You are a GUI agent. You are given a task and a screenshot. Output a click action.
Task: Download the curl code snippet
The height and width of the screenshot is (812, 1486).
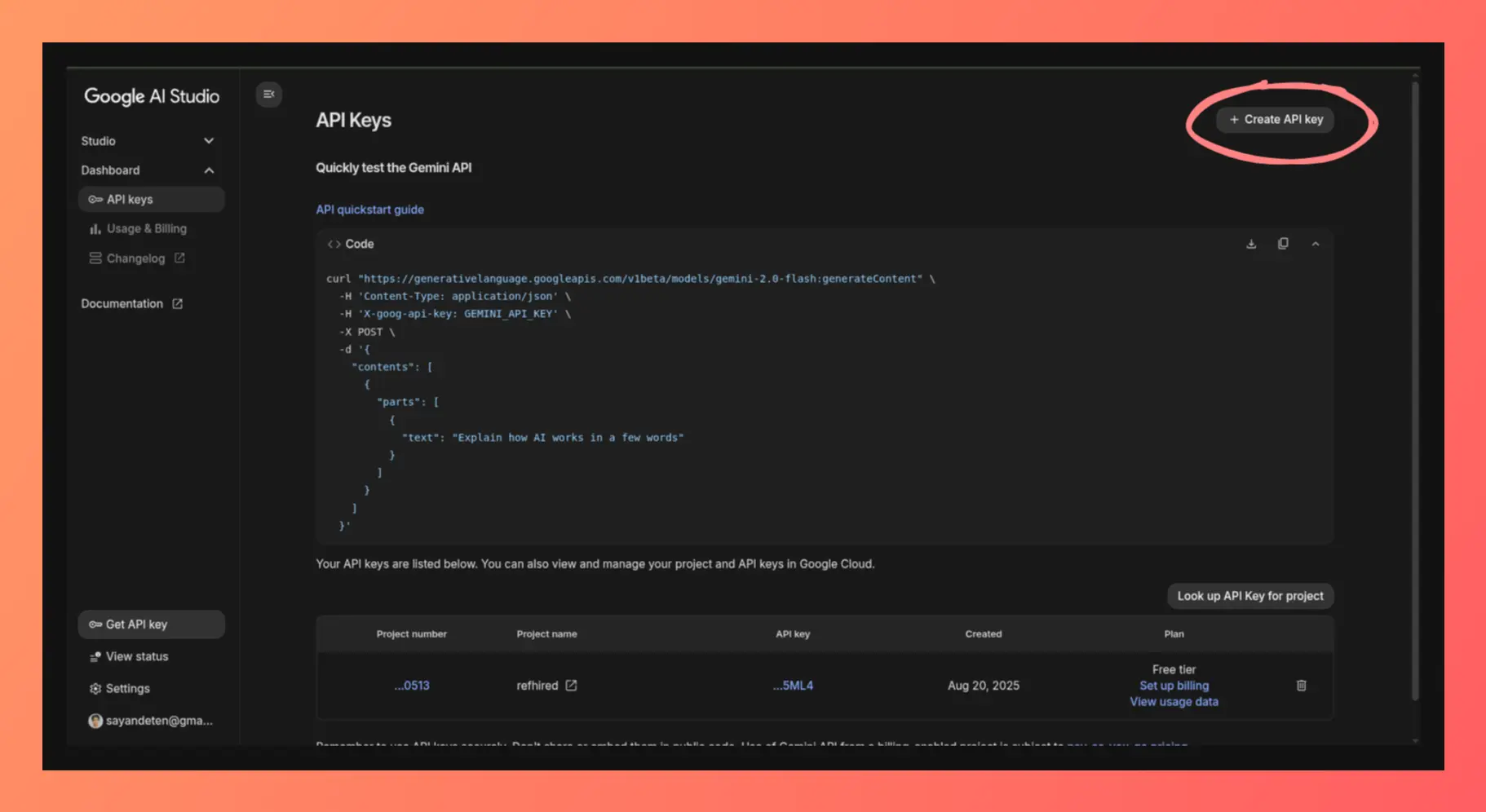(1251, 244)
